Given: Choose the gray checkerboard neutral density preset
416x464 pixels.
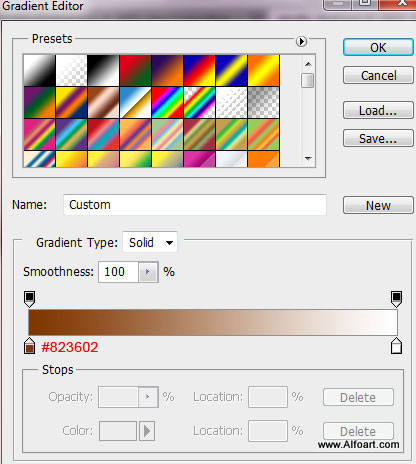Looking at the screenshot, I should click(263, 102).
